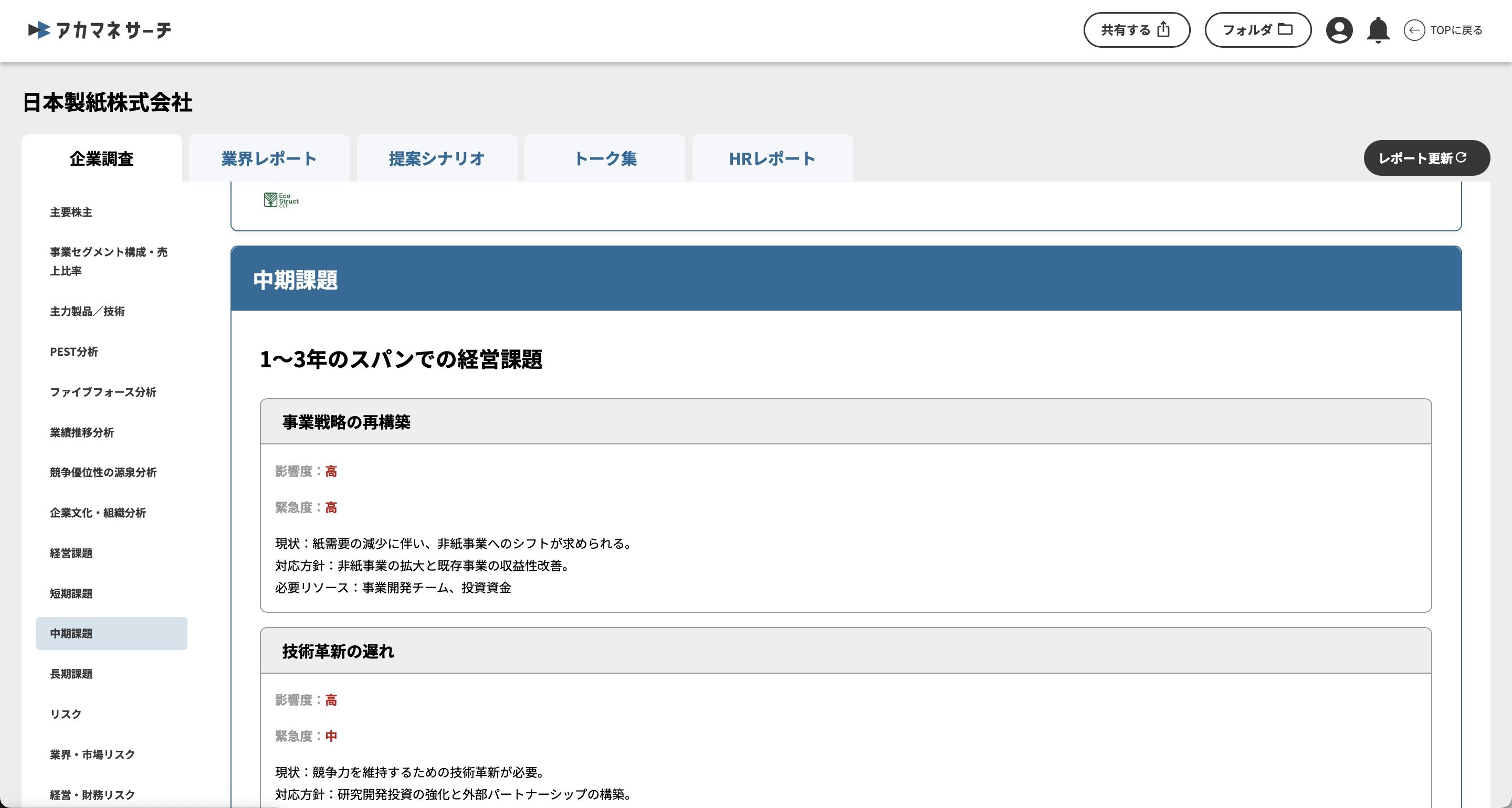1512x808 pixels.
Task: Click 緊急度：中 in 技術革新の遅れ card
Action: click(x=306, y=737)
